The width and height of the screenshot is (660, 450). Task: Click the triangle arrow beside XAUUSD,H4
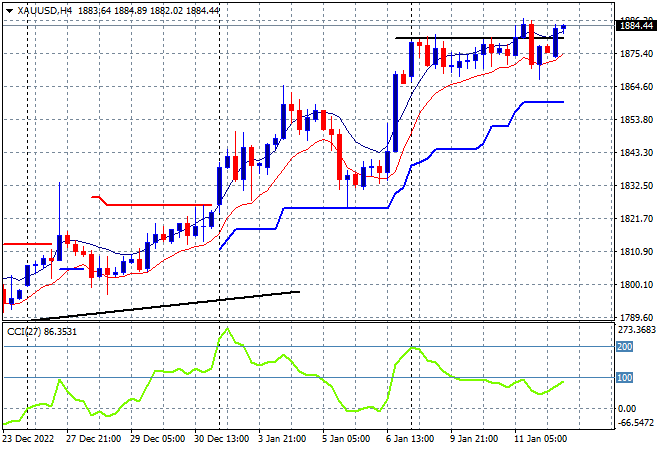click(9, 11)
